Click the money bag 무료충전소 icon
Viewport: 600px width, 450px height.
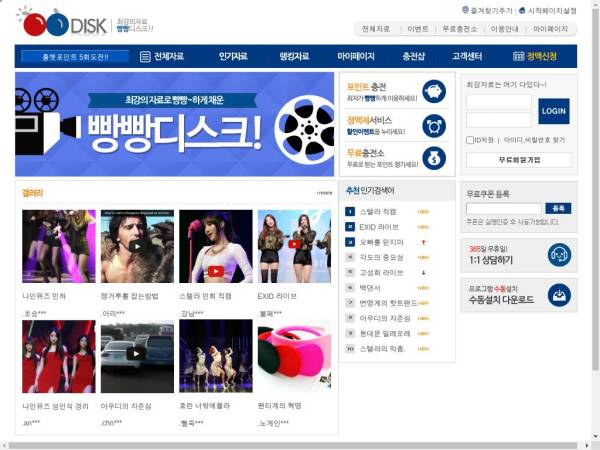[x=433, y=158]
